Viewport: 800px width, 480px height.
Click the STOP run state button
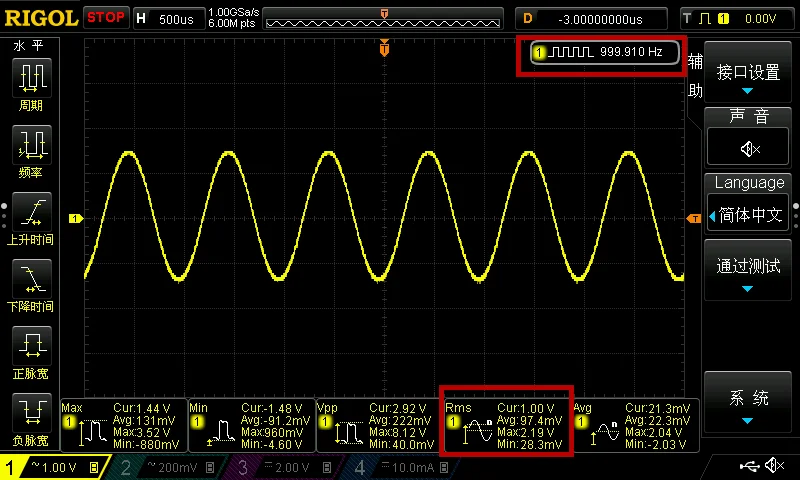[x=106, y=18]
